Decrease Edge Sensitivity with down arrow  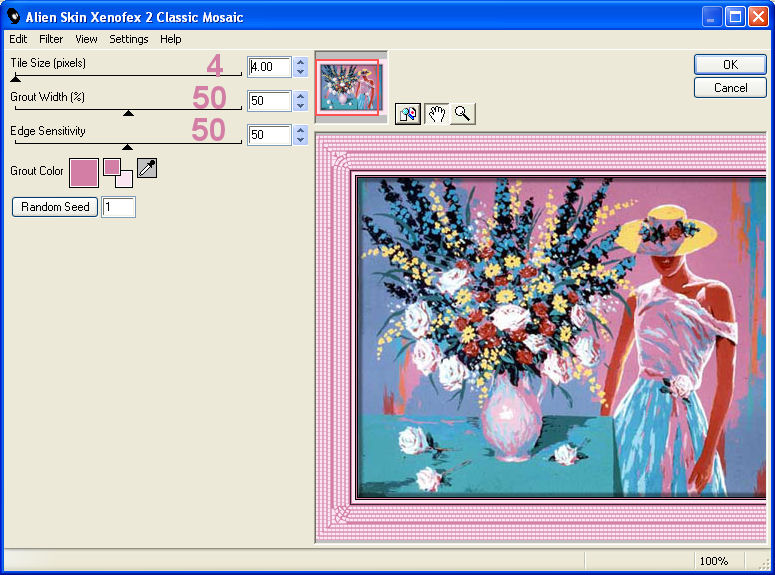click(301, 140)
